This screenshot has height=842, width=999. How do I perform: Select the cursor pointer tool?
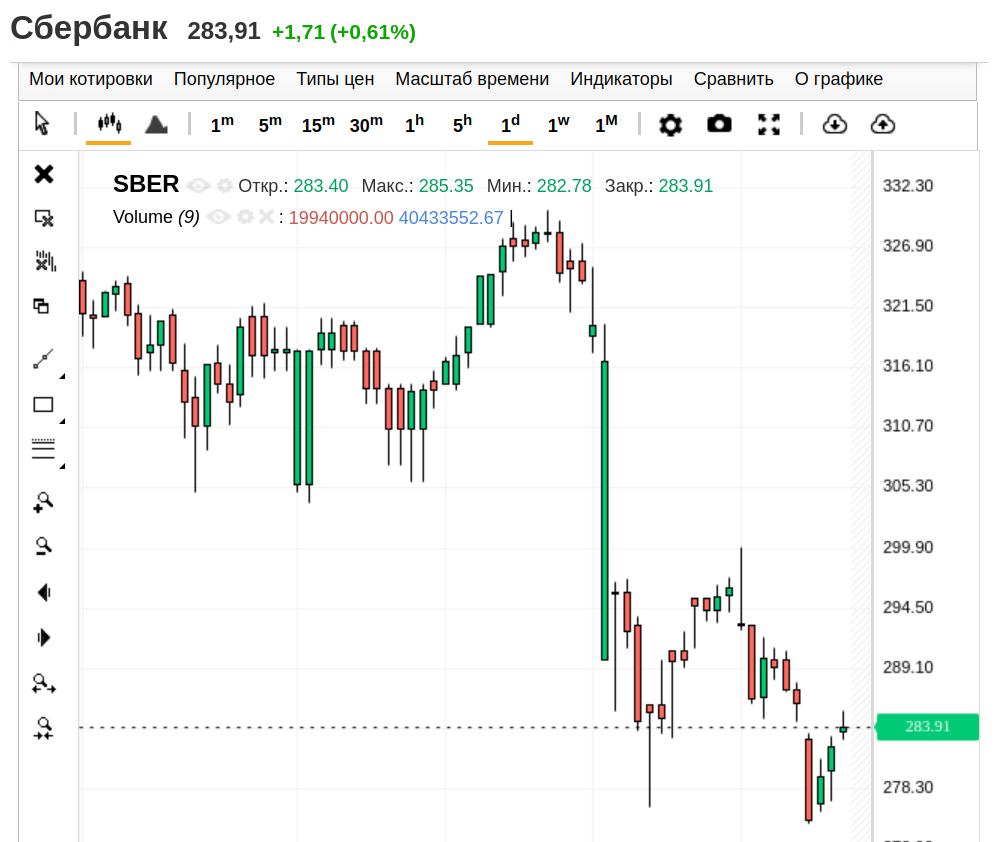pyautogui.click(x=42, y=123)
